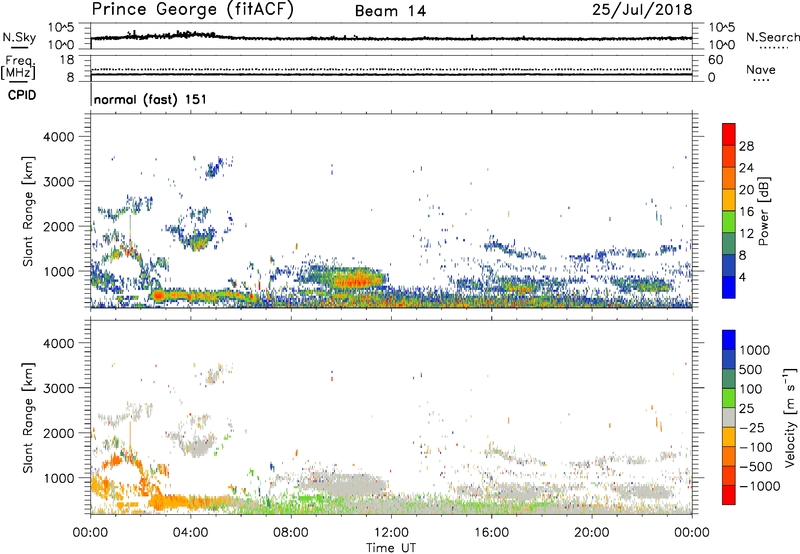Click 'normal (fast) 151' text
Viewport: 800px width, 554px height.
tap(151, 99)
